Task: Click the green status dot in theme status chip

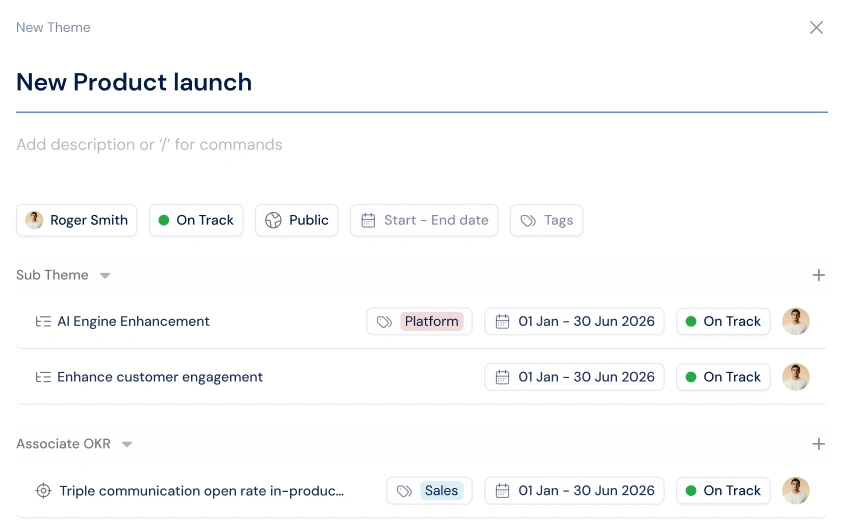Action: [x=164, y=220]
